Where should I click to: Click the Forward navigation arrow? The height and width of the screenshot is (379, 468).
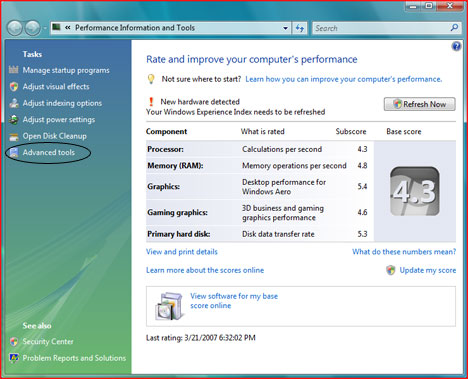pos(33,28)
